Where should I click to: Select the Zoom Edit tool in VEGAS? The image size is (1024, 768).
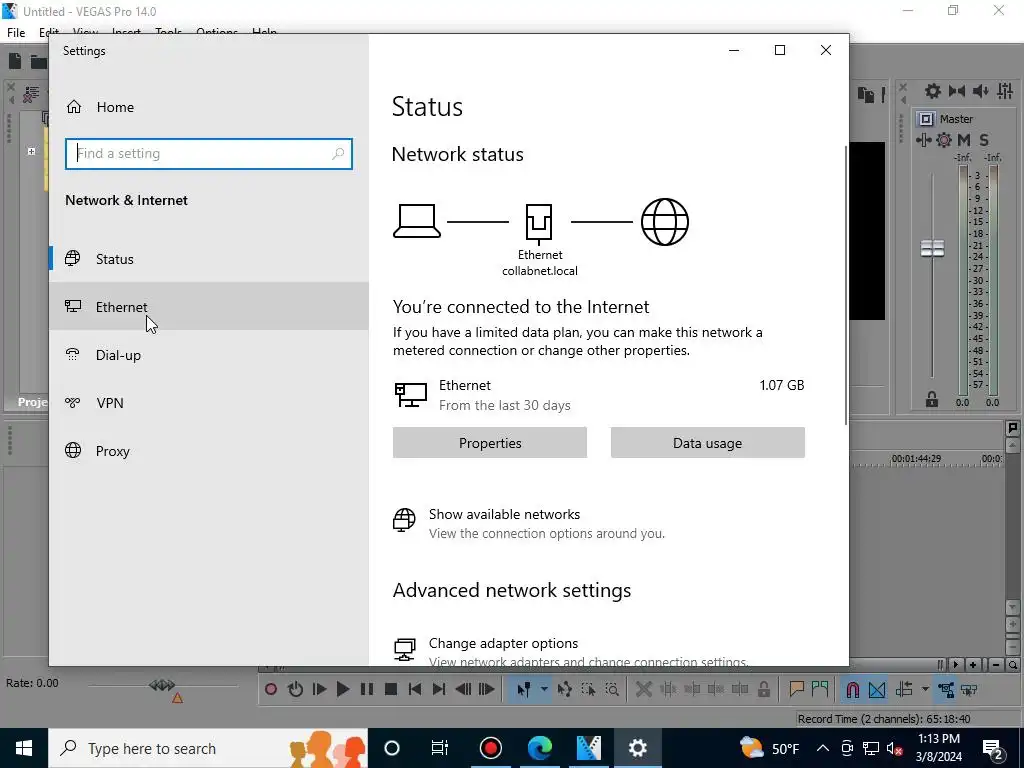point(613,689)
